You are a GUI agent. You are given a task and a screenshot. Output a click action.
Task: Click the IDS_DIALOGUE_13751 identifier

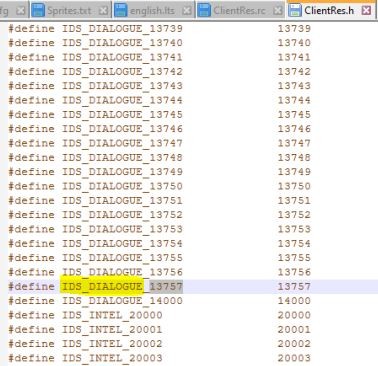pyautogui.click(x=122, y=201)
